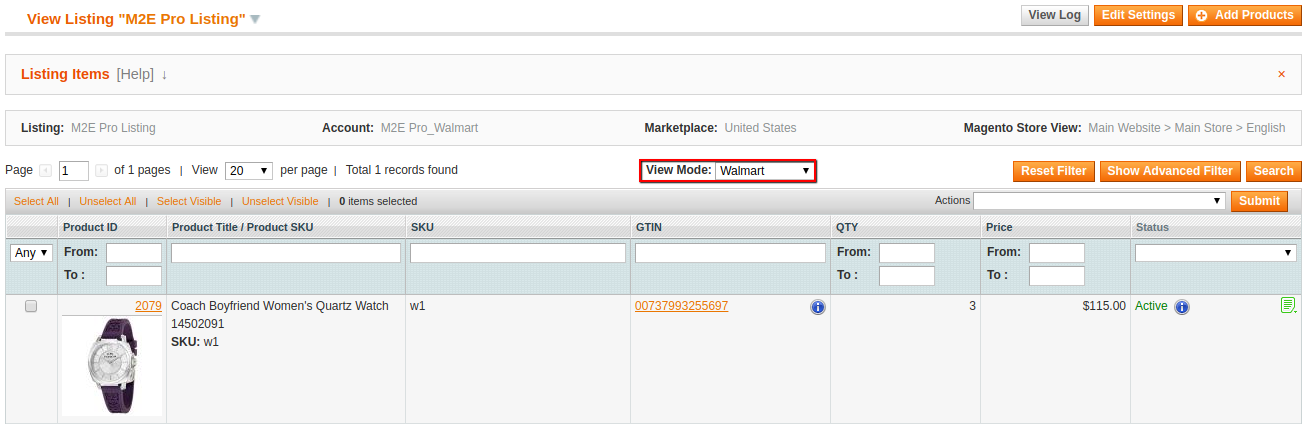
Task: Click the Select All link
Action: coord(36,201)
